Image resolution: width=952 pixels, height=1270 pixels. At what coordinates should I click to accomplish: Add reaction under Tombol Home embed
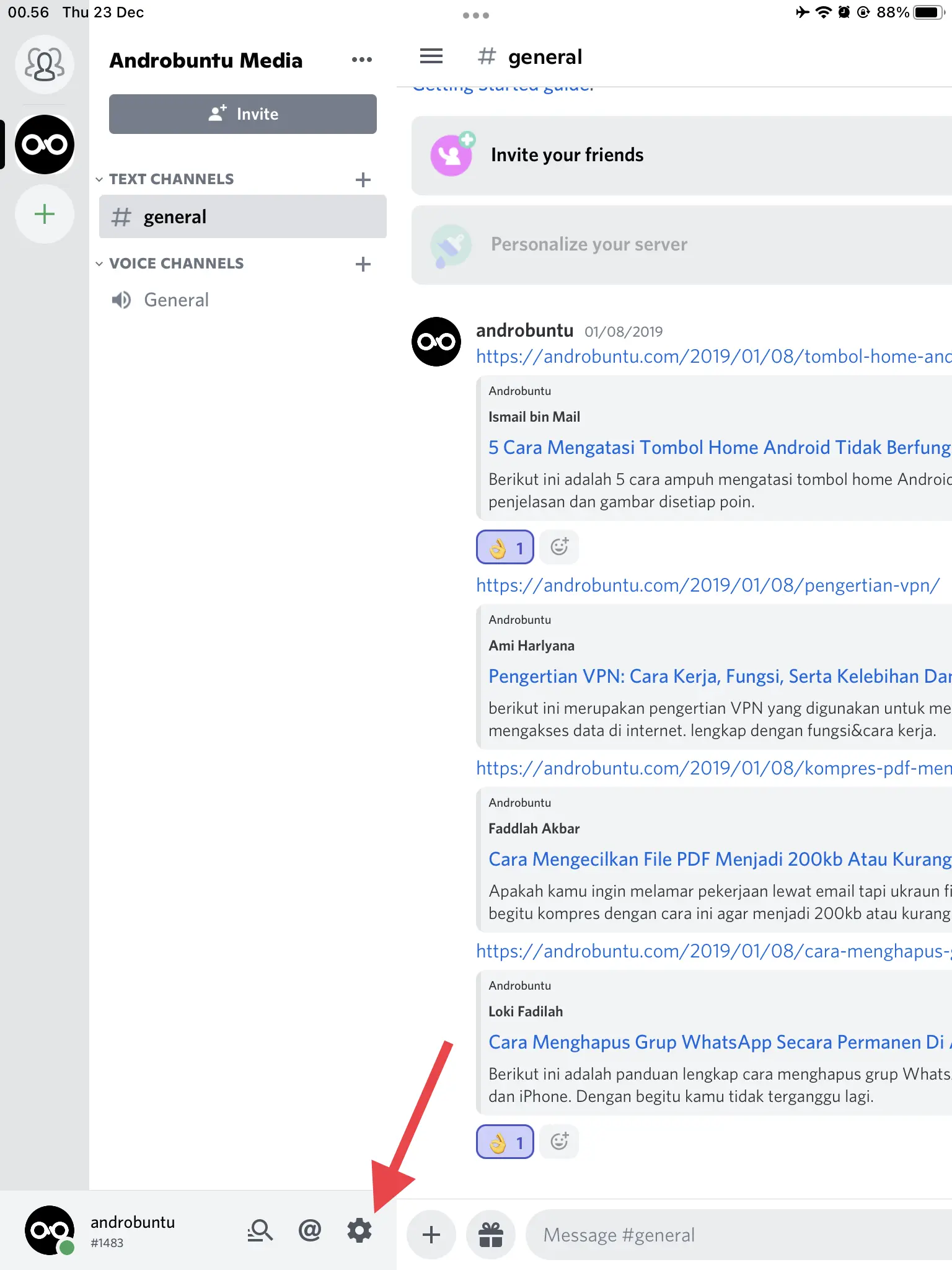[559, 548]
